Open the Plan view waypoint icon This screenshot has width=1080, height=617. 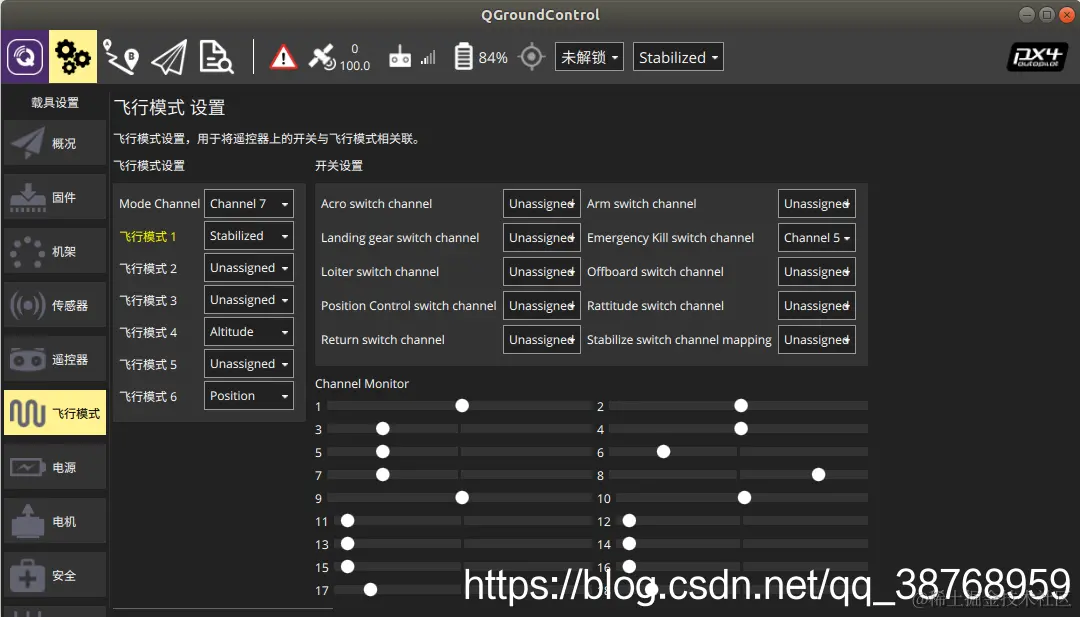121,56
